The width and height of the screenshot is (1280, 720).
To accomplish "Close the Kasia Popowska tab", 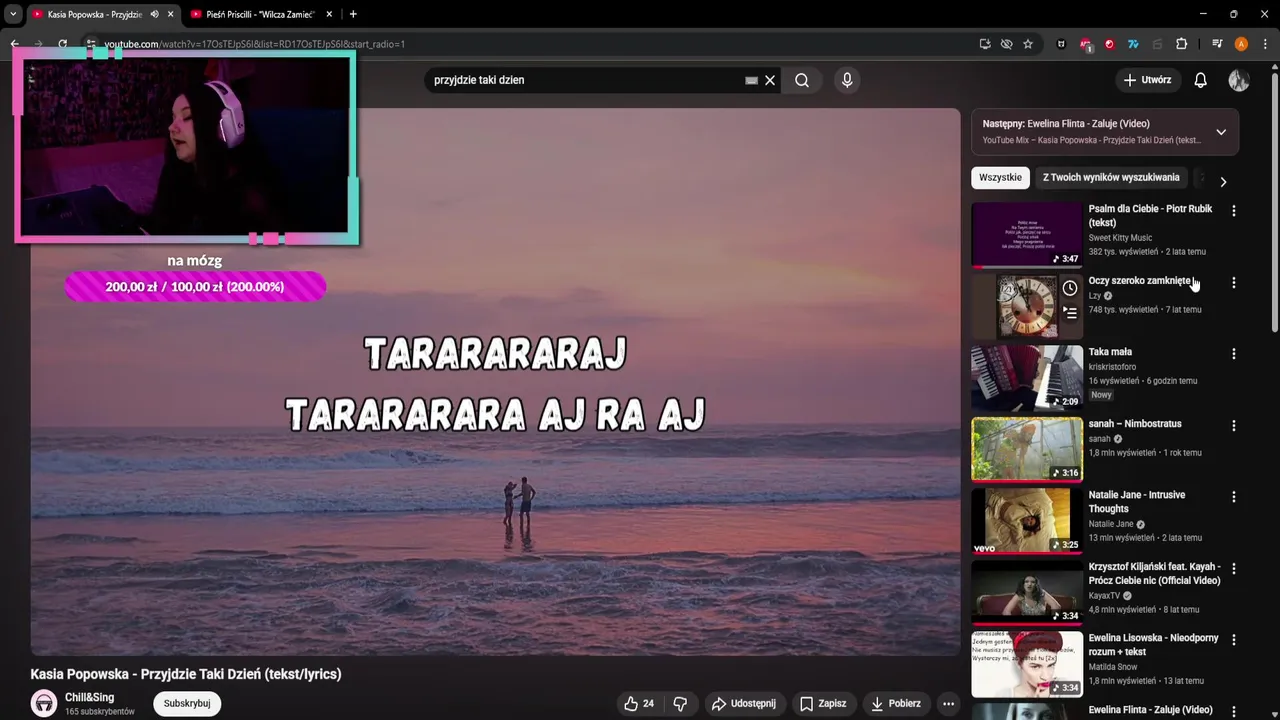I will pyautogui.click(x=171, y=14).
